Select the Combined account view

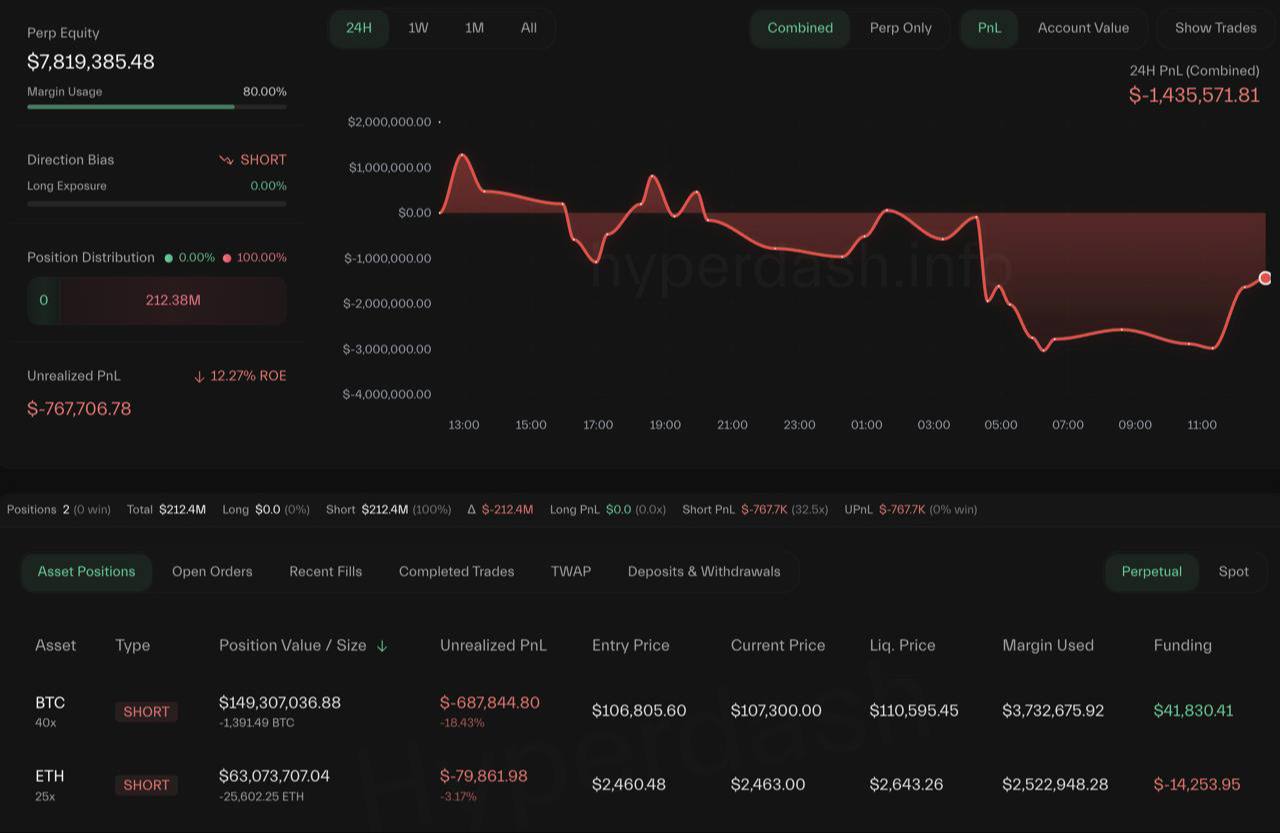coord(800,28)
